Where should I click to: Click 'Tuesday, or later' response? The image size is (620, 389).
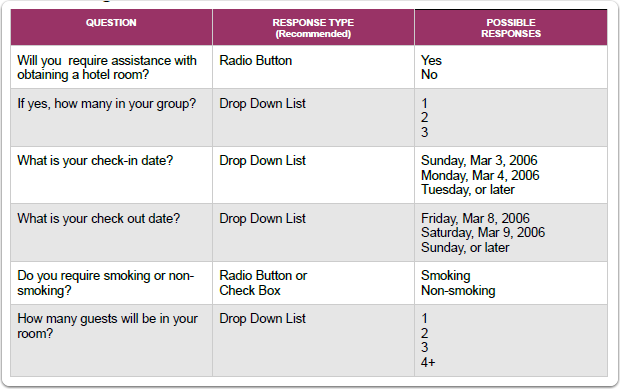coord(468,190)
